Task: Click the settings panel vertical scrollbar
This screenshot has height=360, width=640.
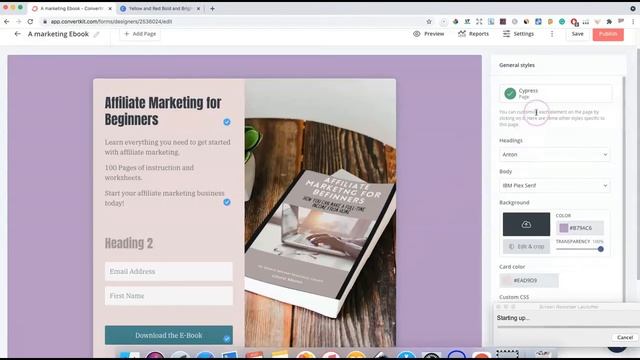Action: [x=624, y=188]
